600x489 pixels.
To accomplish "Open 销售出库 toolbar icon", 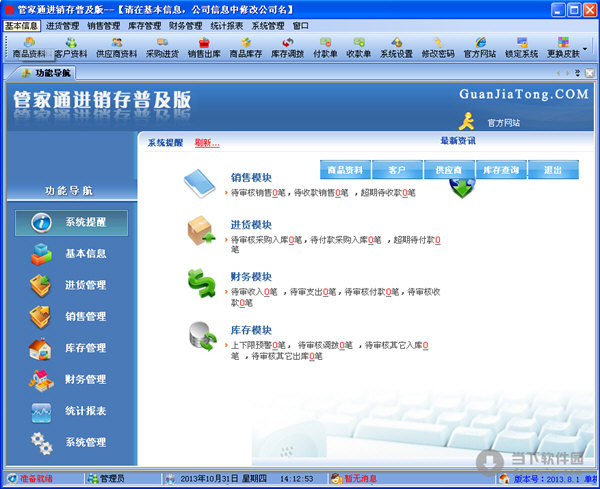I will [204, 48].
